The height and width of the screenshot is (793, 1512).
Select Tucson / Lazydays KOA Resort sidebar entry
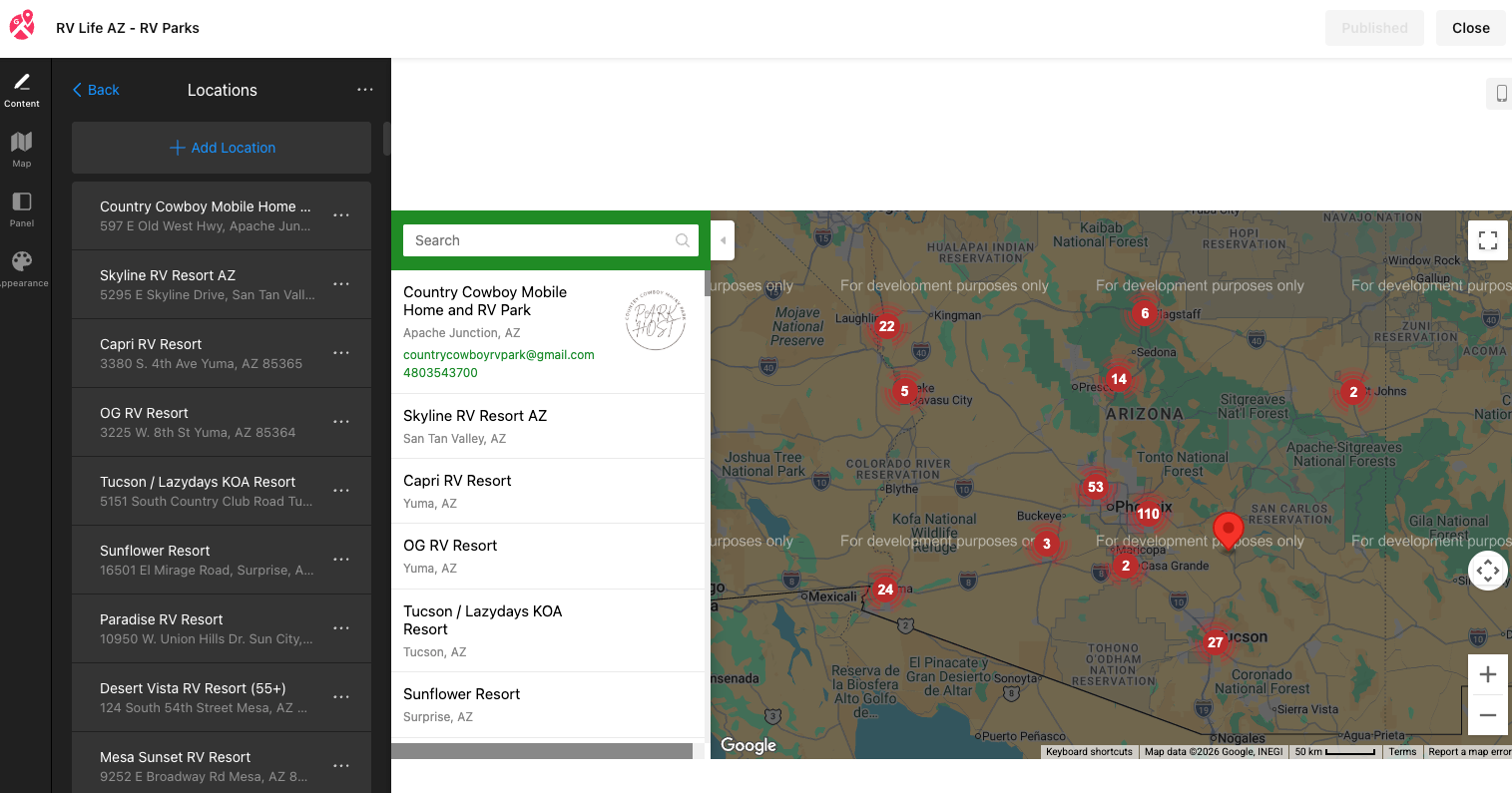222,491
